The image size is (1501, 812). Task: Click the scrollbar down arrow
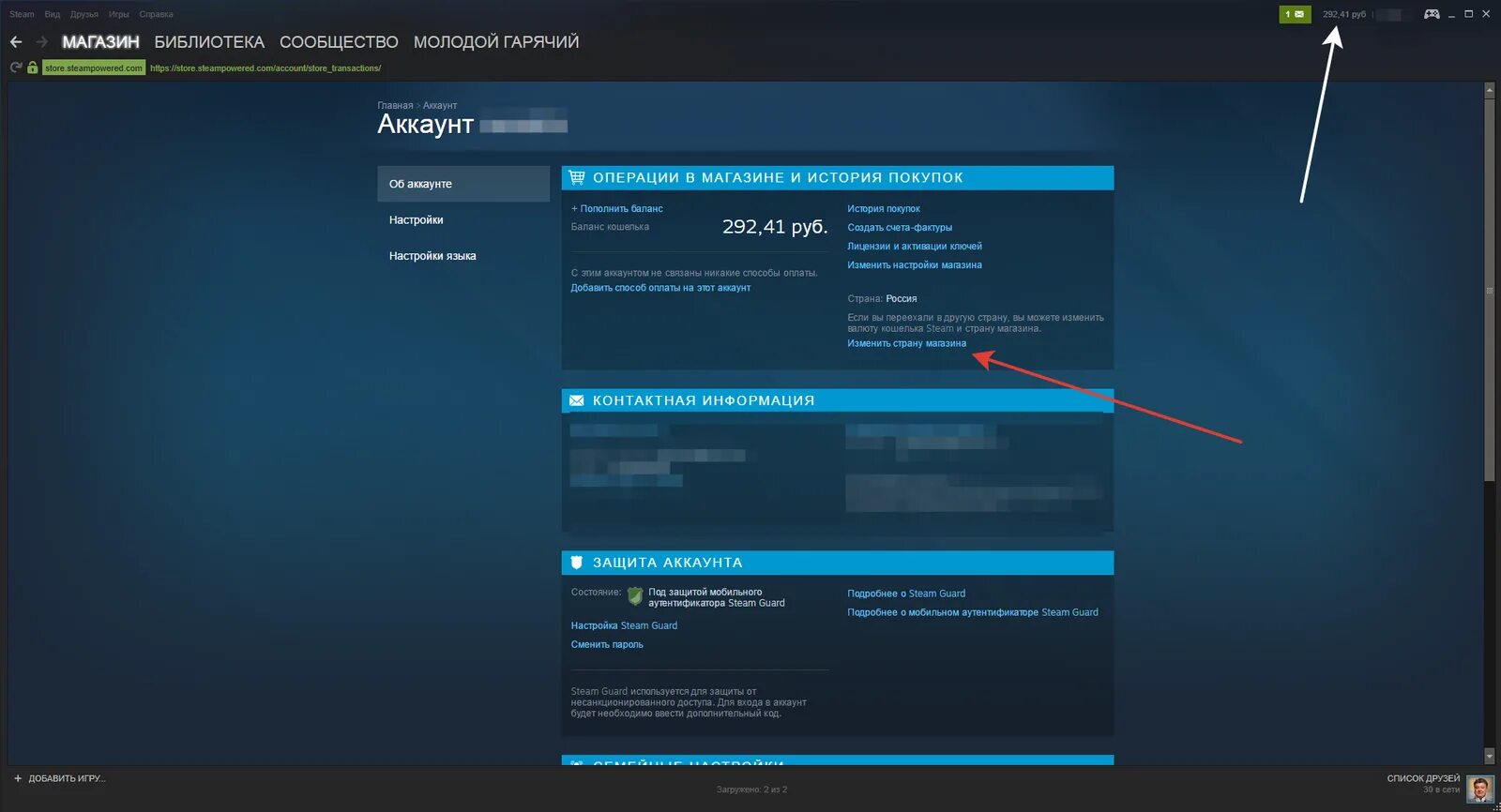pyautogui.click(x=1489, y=756)
